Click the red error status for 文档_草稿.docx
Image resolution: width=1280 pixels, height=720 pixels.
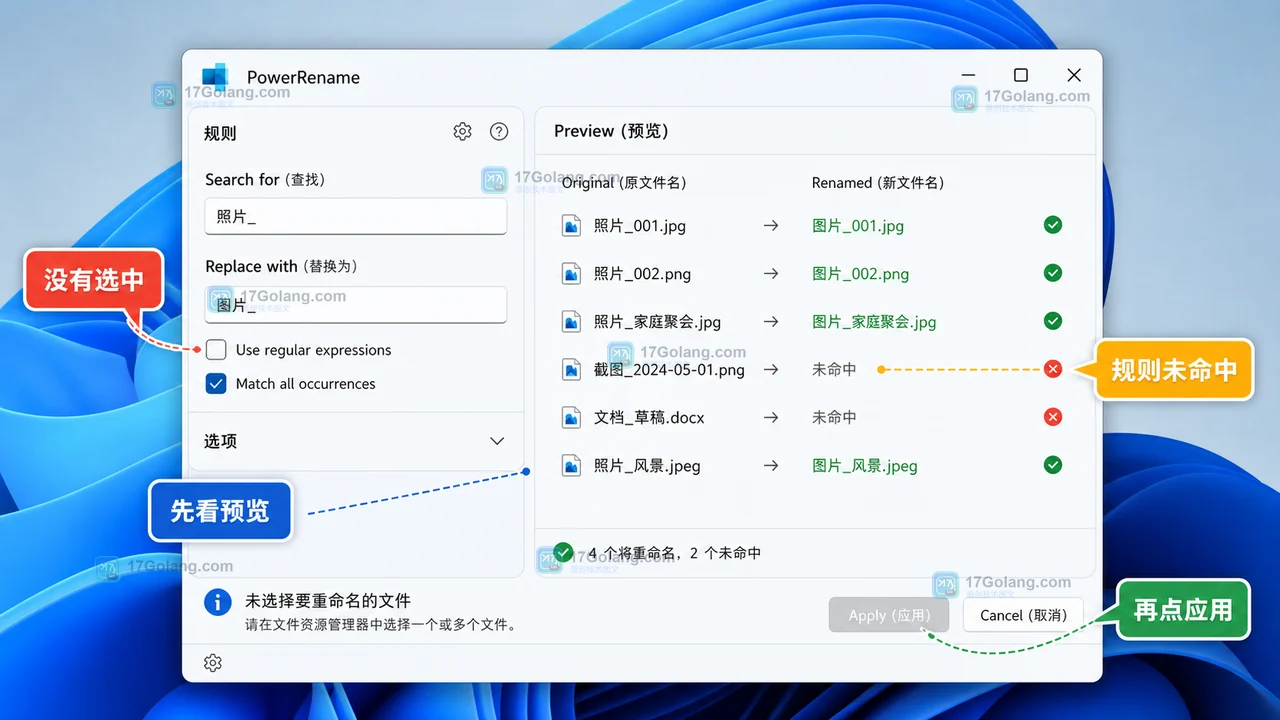[x=1053, y=417]
